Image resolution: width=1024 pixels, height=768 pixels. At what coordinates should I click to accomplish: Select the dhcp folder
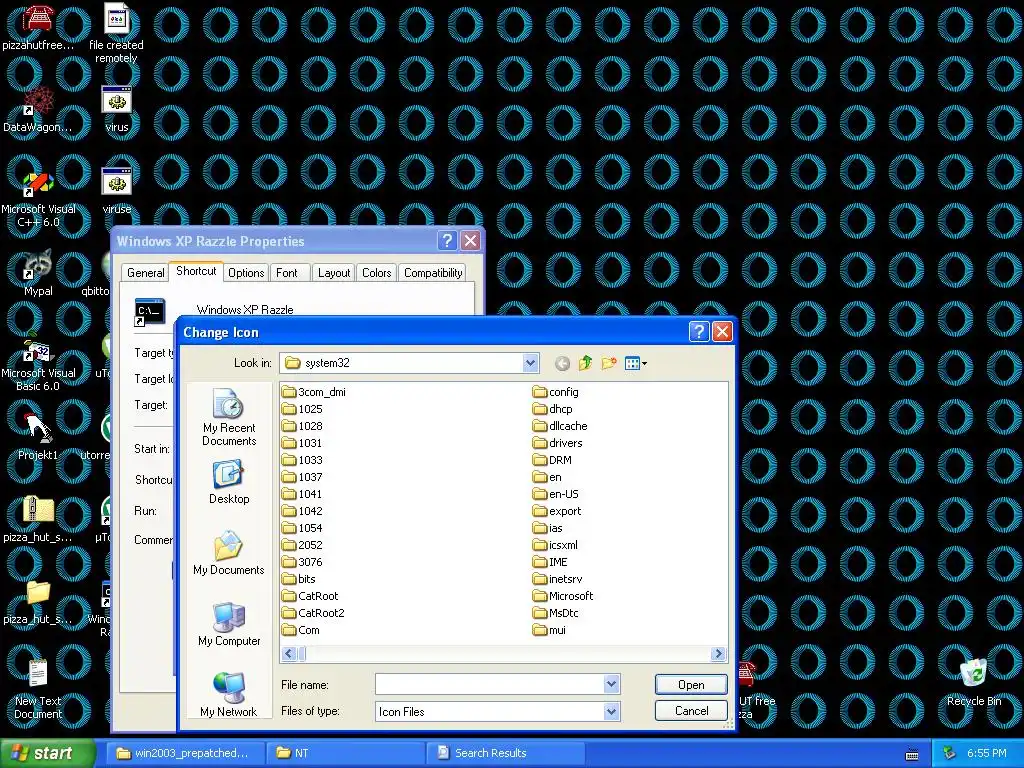click(553, 409)
